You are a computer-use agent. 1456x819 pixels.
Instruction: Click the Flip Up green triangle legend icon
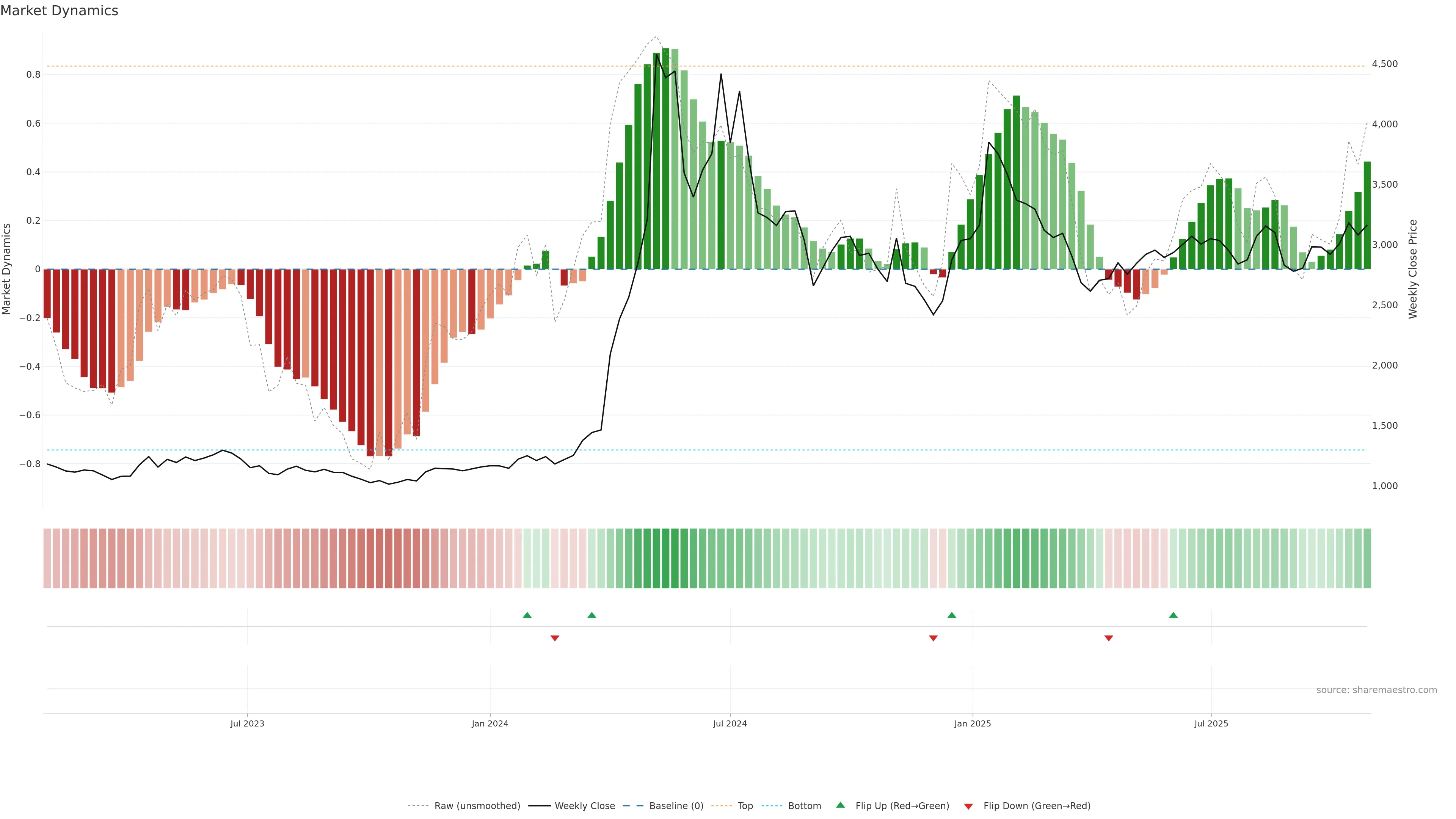point(841,805)
